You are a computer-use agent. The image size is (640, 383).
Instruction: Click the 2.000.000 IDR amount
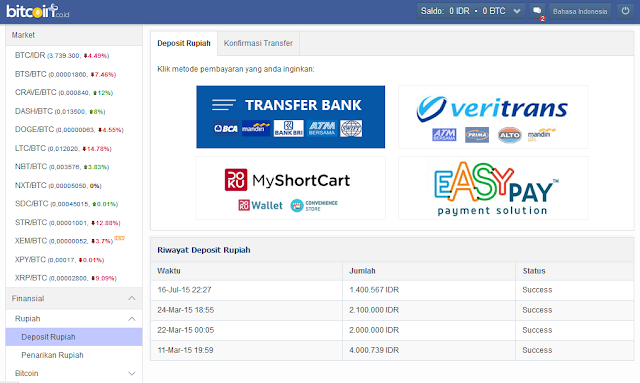374,330
